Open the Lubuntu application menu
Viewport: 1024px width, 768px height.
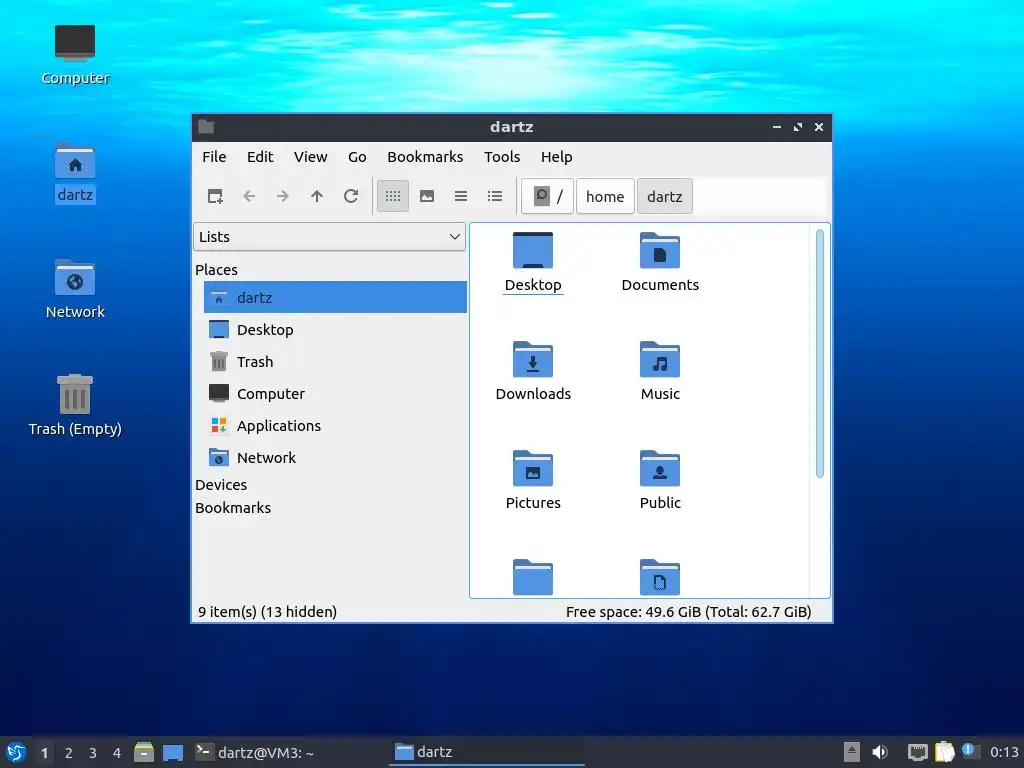16,752
